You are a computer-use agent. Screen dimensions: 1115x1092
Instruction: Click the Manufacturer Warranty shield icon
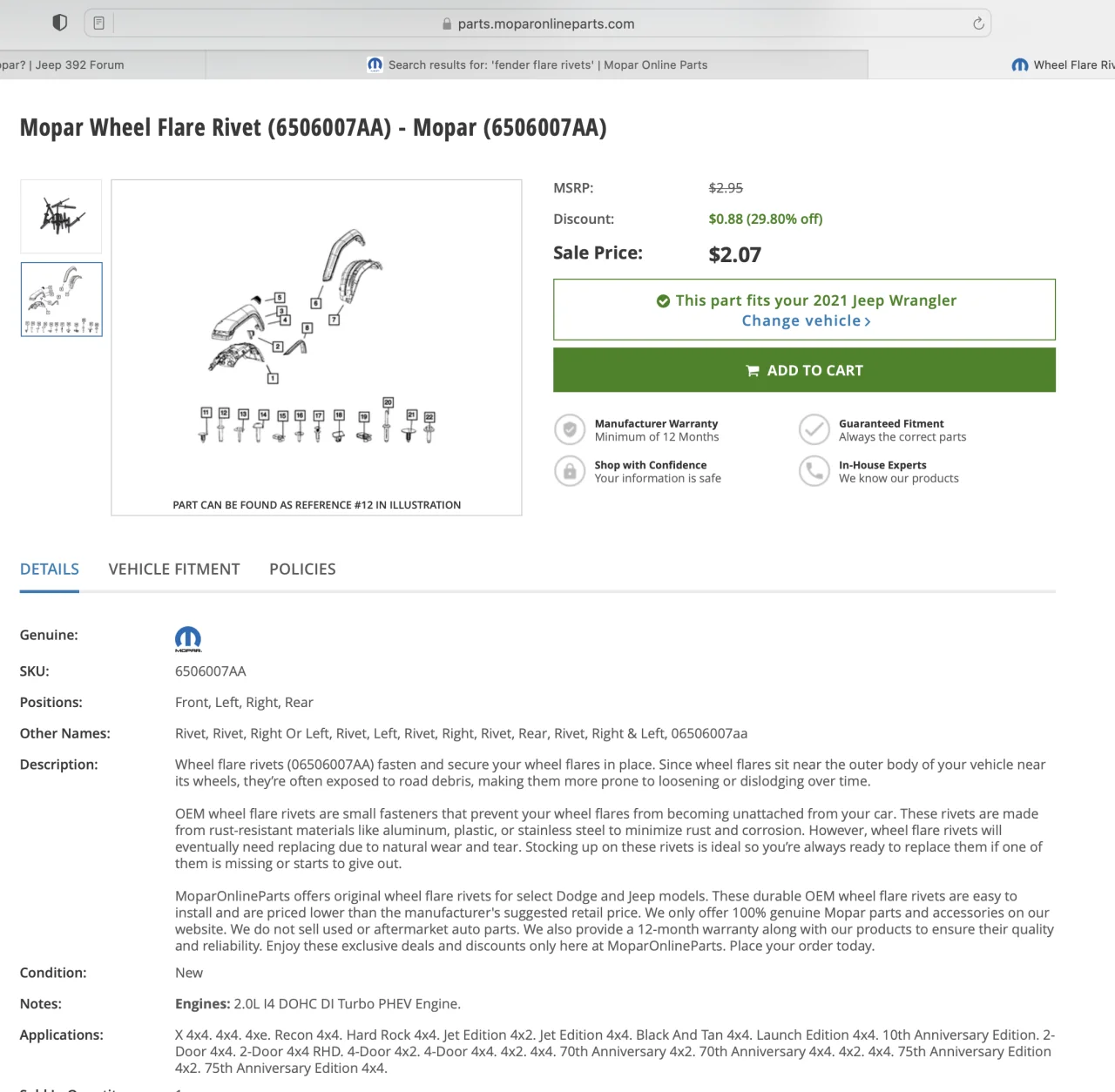pos(570,429)
